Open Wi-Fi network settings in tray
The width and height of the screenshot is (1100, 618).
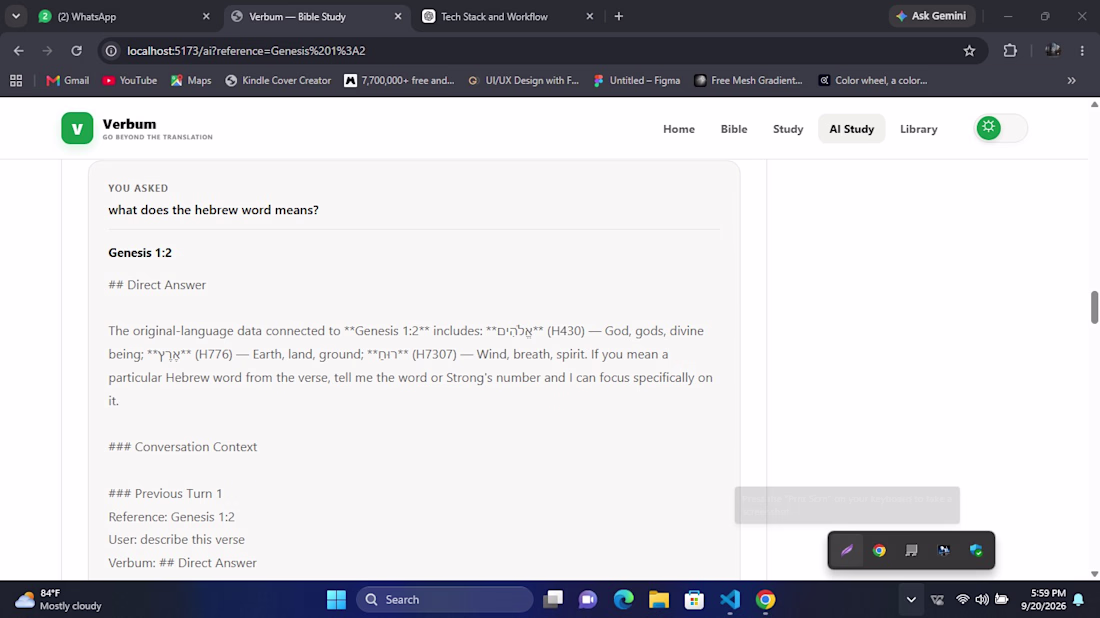point(962,600)
